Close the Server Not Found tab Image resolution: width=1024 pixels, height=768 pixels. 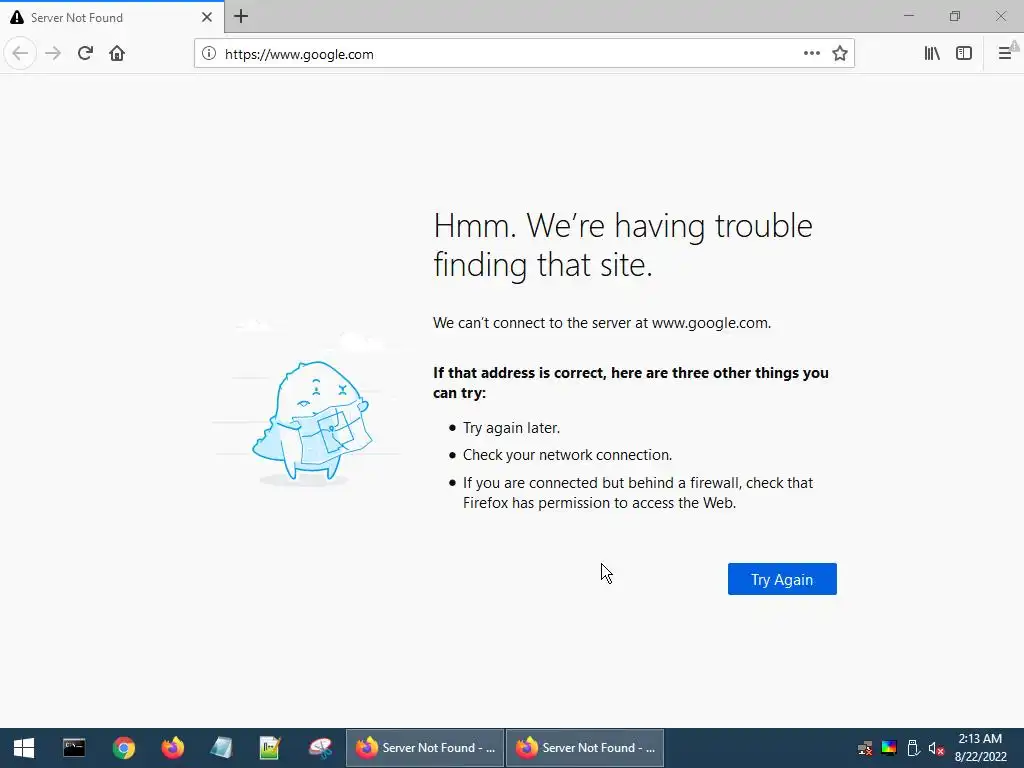coord(207,18)
